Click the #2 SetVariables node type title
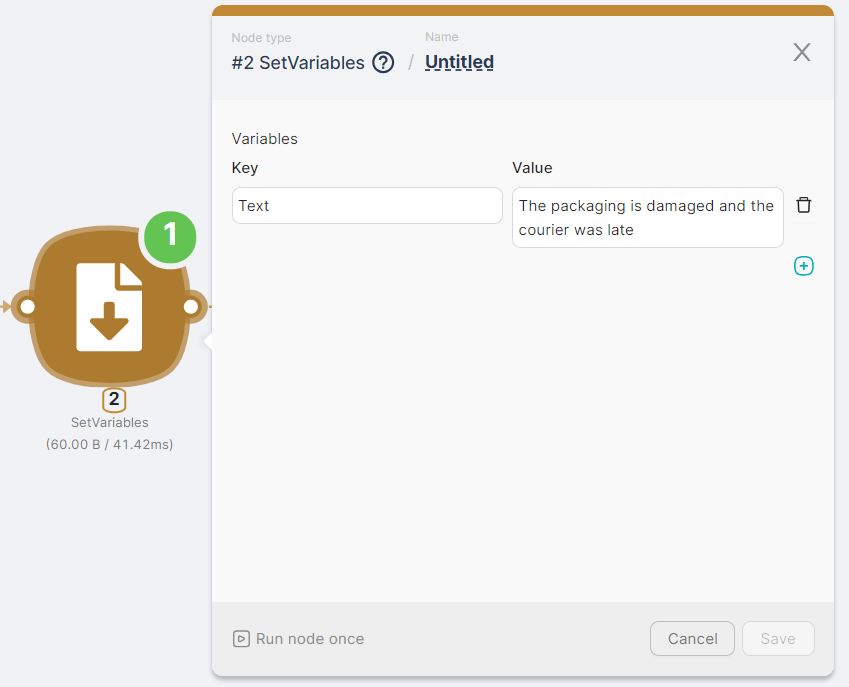Screen dimensions: 849x687 coord(298,63)
